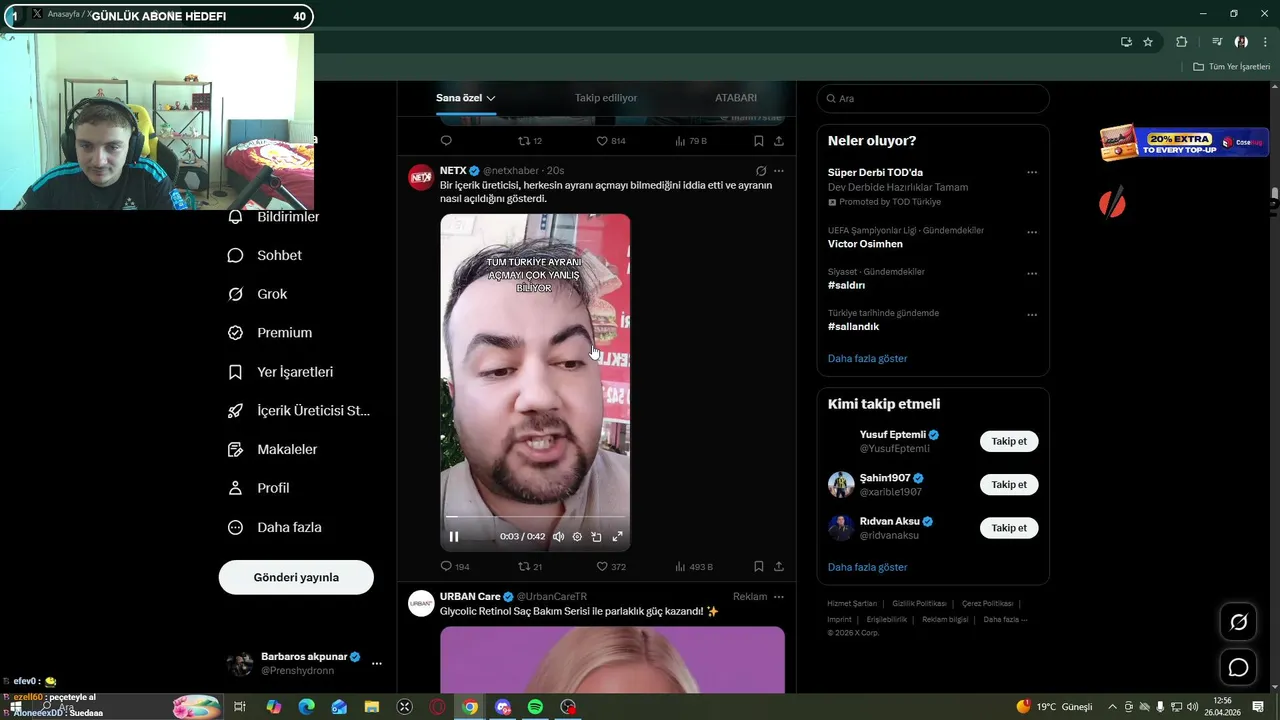
Task: Open Grok action on NETX post
Action: (761, 171)
